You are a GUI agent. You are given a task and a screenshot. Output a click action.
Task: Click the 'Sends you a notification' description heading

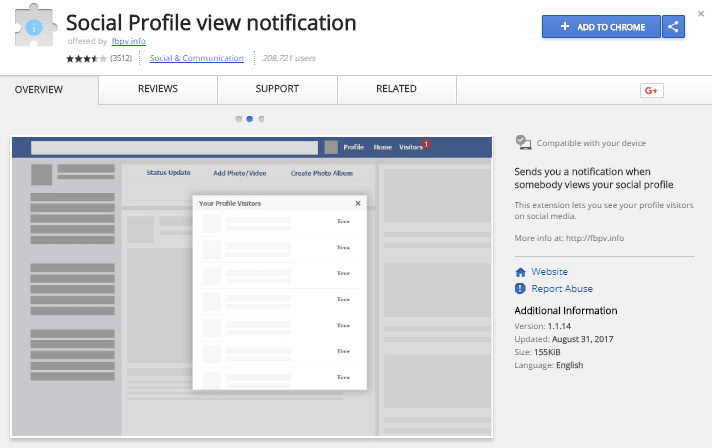[594, 178]
